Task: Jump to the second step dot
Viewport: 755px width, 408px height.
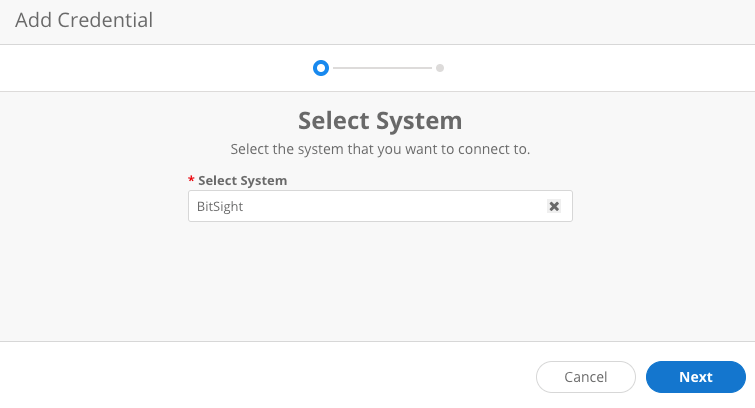Action: coord(440,68)
